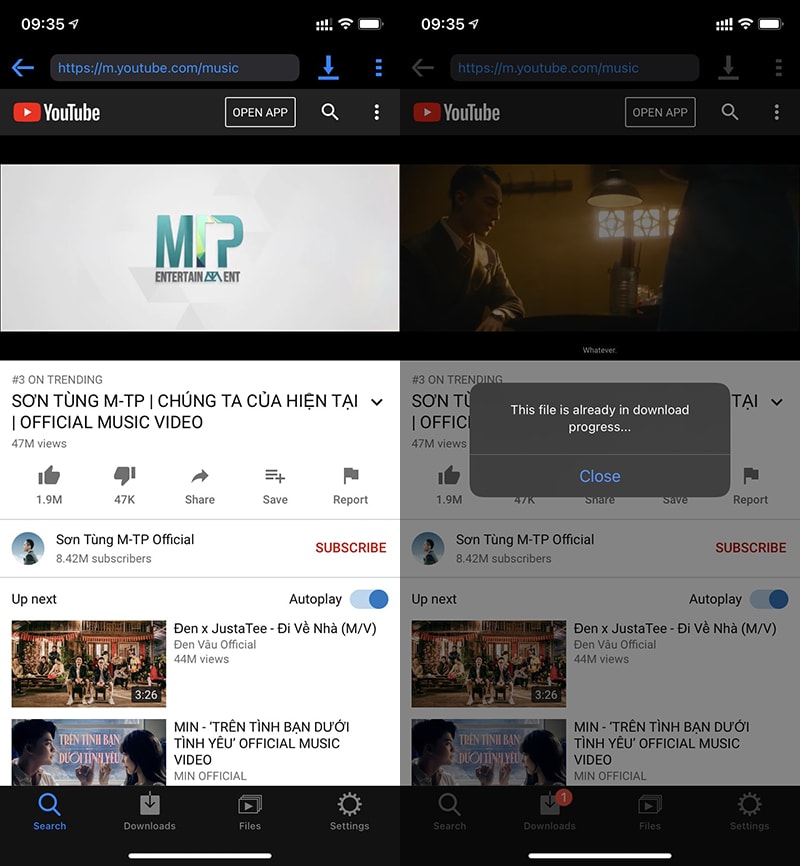This screenshot has width=800, height=866.
Task: Tap the playing video on right screen
Action: pos(600,248)
